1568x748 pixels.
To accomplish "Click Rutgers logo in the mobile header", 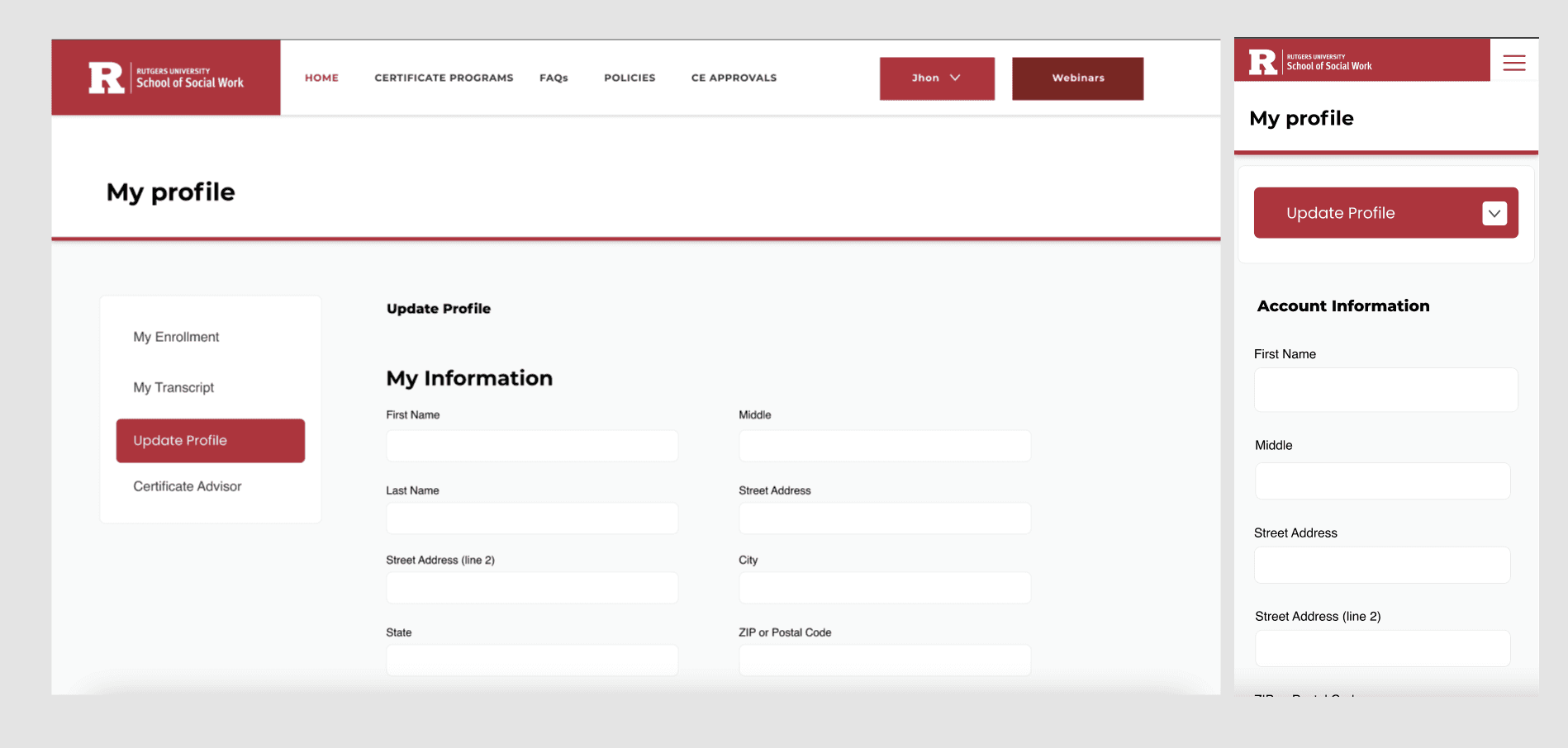I will (x=1310, y=61).
